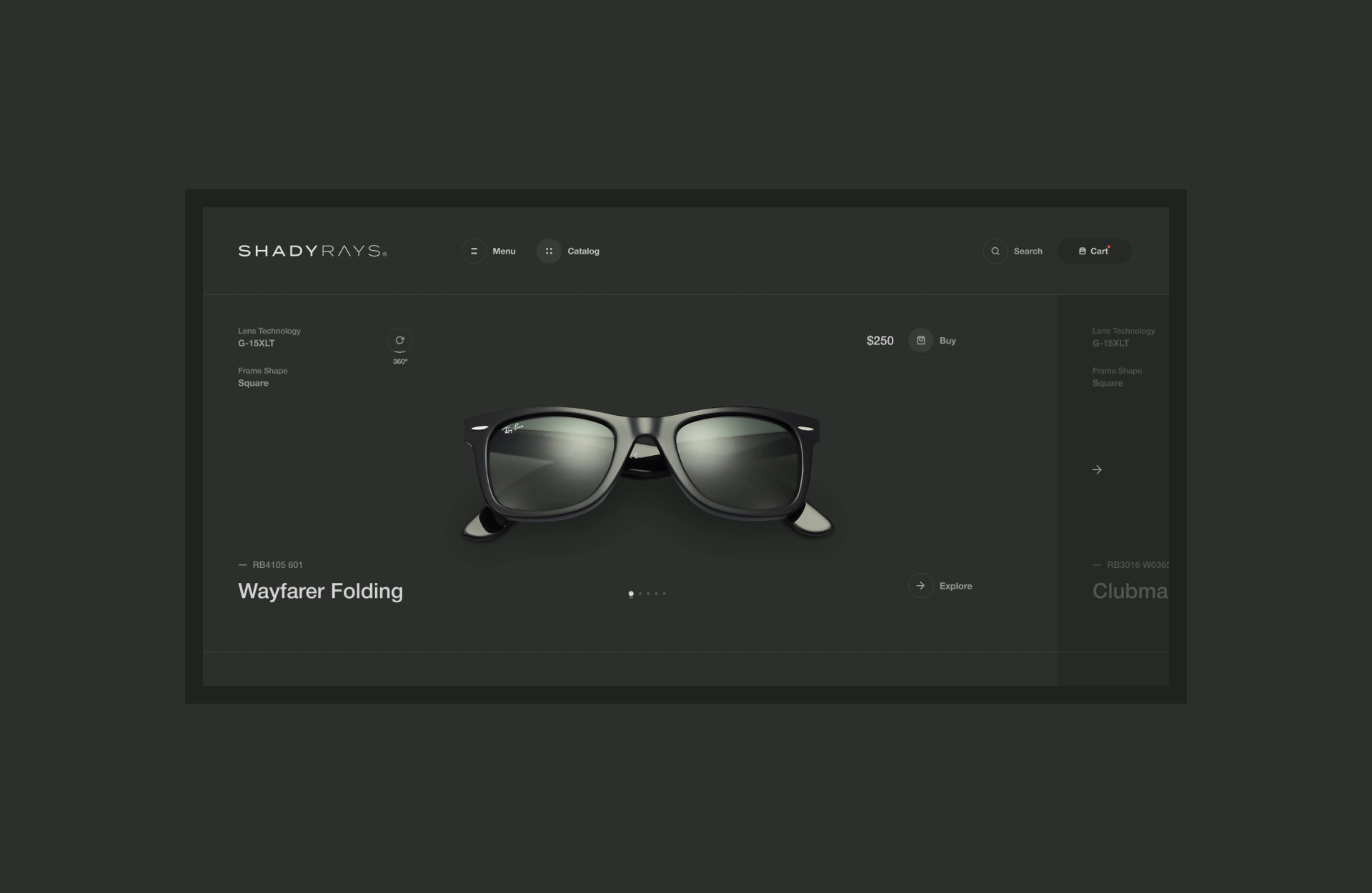Click the Search magnifier icon
This screenshot has height=893, width=1372.
point(995,251)
